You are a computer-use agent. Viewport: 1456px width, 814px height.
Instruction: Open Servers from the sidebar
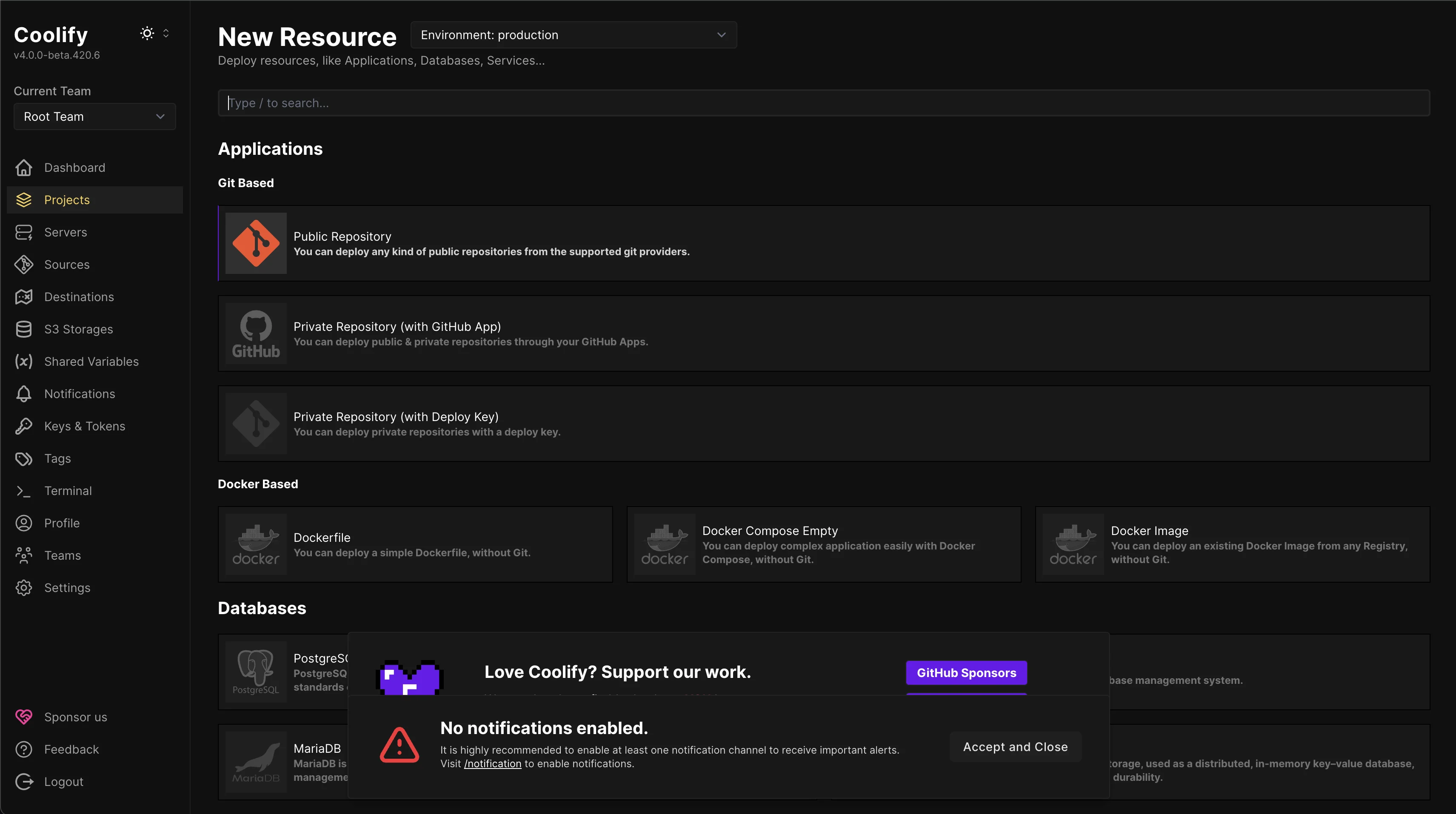[x=66, y=232]
